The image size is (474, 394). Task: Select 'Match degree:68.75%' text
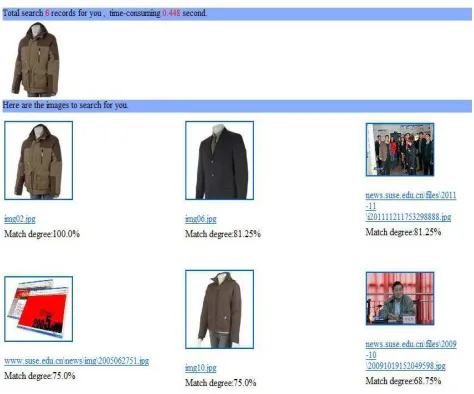pyautogui.click(x=403, y=381)
